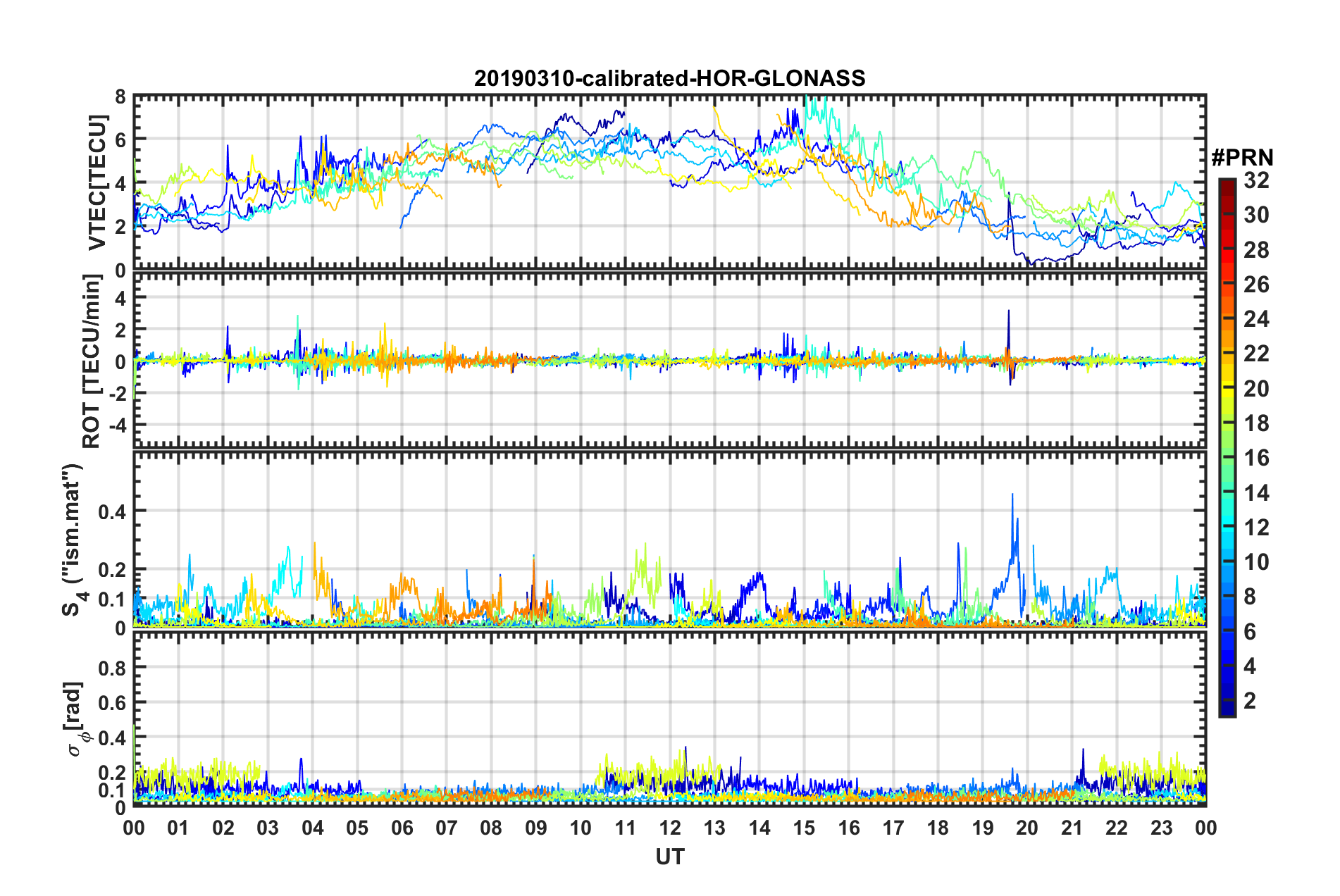This screenshot has height=896, width=1340.
Task: Select the S4 ("ism.mat") axis label
Action: pos(75,540)
